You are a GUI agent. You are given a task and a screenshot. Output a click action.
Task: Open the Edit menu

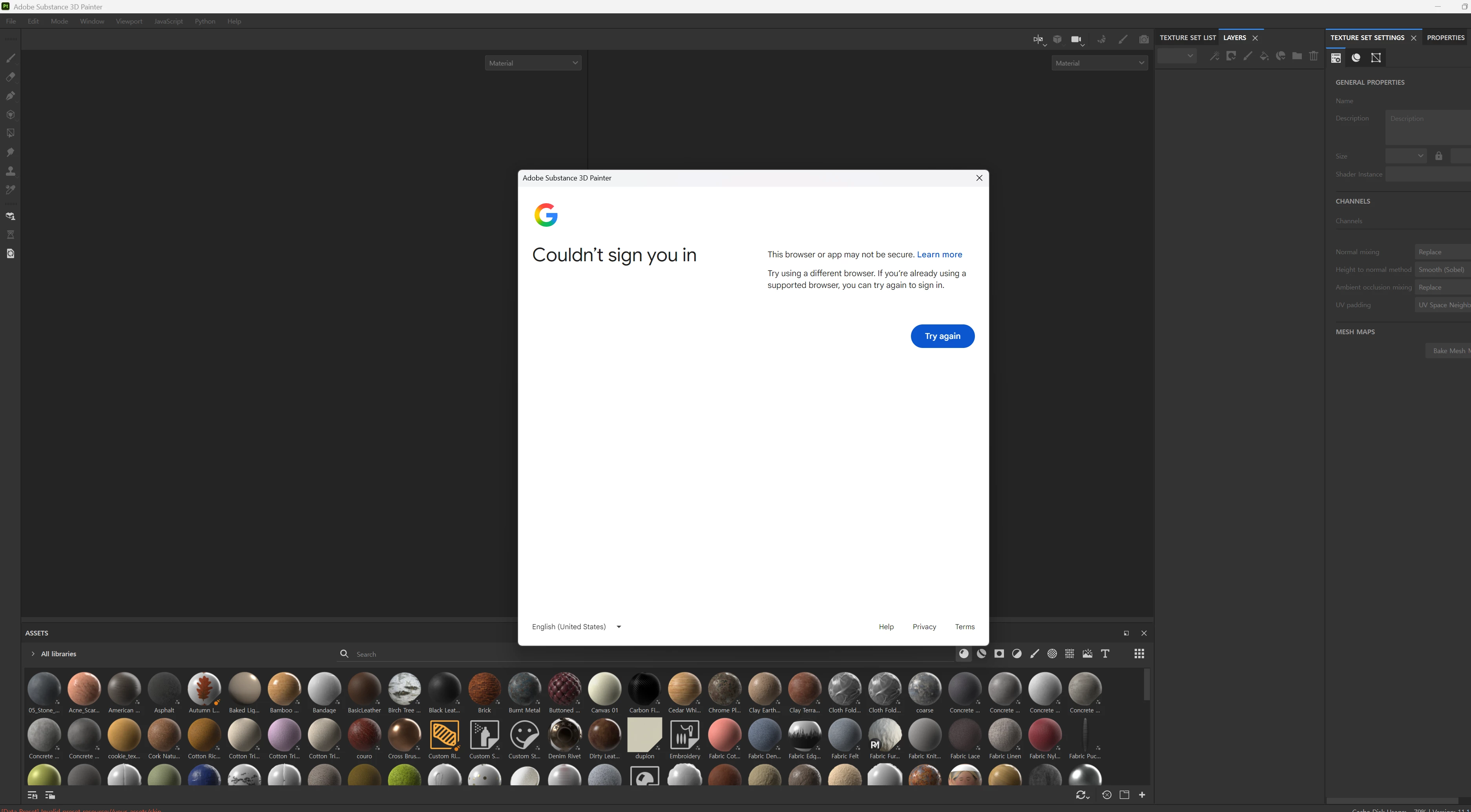tap(33, 21)
